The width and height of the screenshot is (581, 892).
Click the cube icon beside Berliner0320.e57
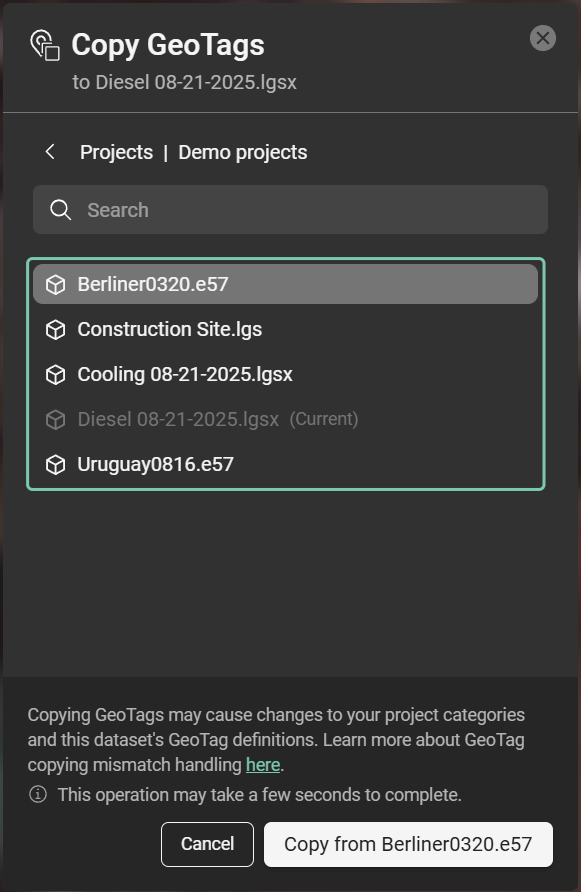click(x=55, y=284)
